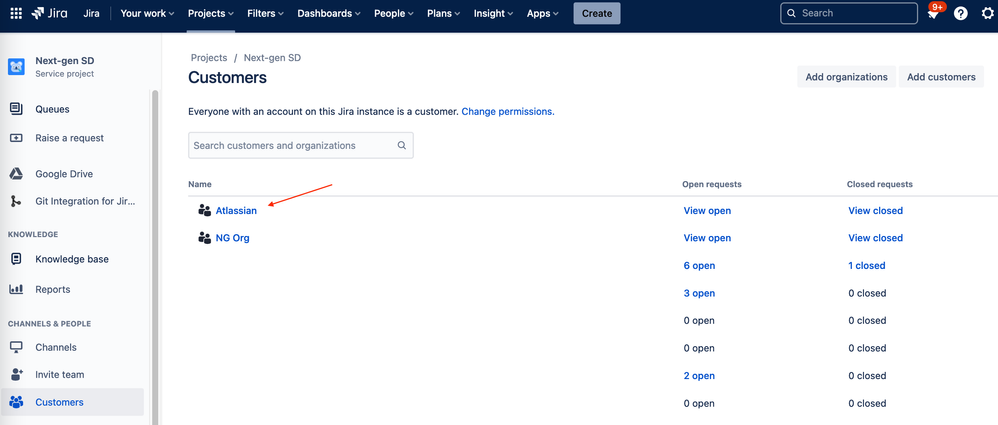This screenshot has height=425, width=998.
Task: Click the Closed requests column header
Action: coord(880,185)
